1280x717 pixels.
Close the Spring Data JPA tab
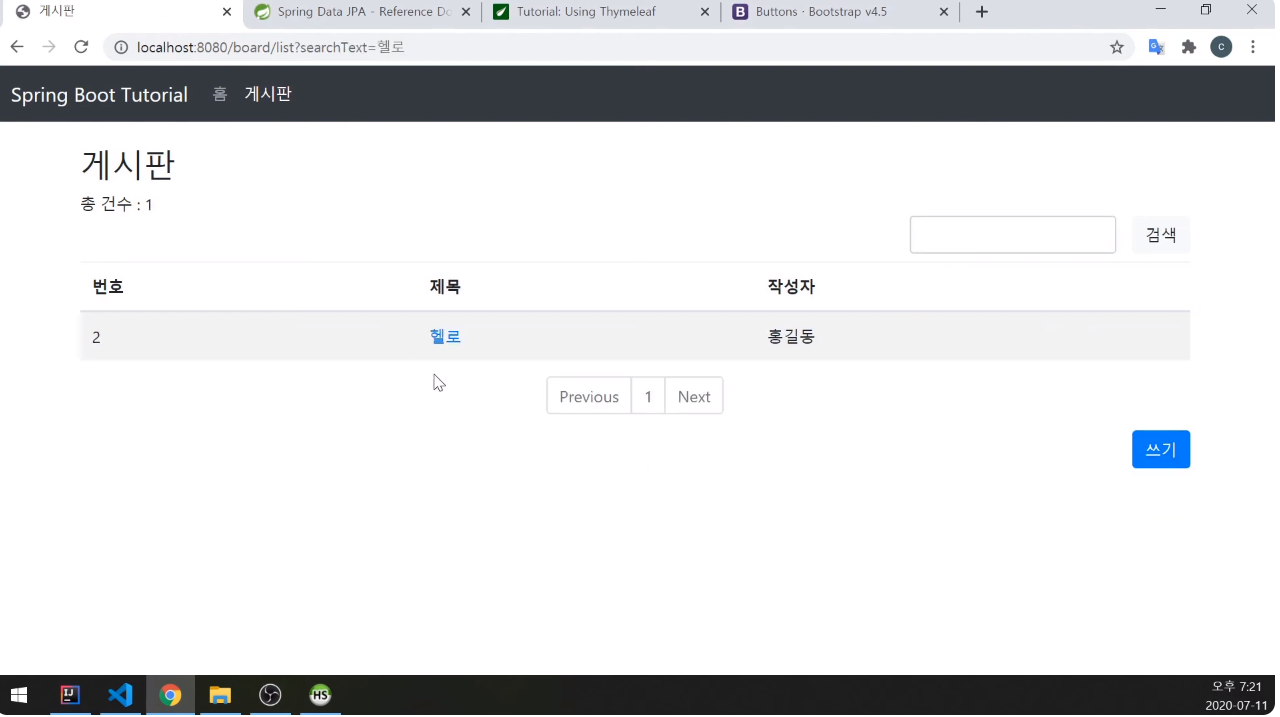click(466, 12)
